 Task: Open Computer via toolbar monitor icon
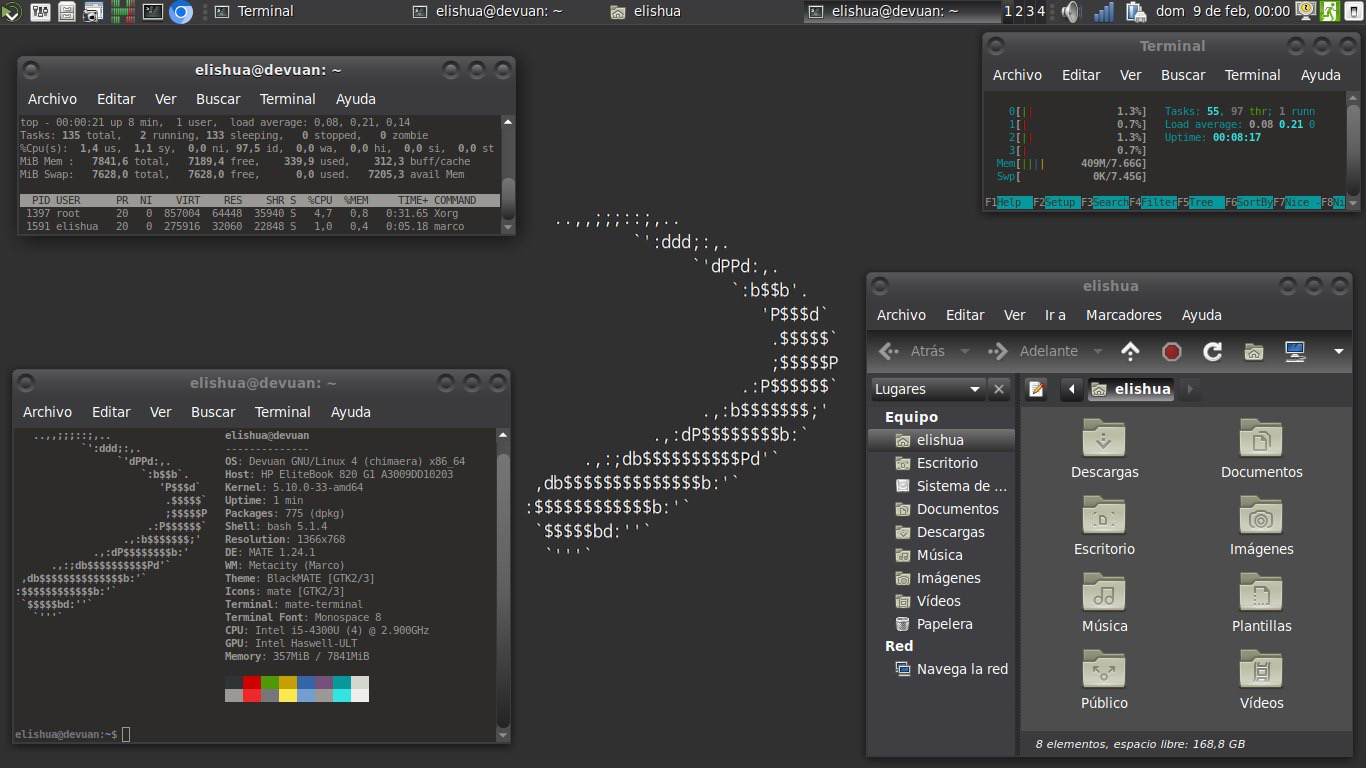pyautogui.click(x=1295, y=351)
